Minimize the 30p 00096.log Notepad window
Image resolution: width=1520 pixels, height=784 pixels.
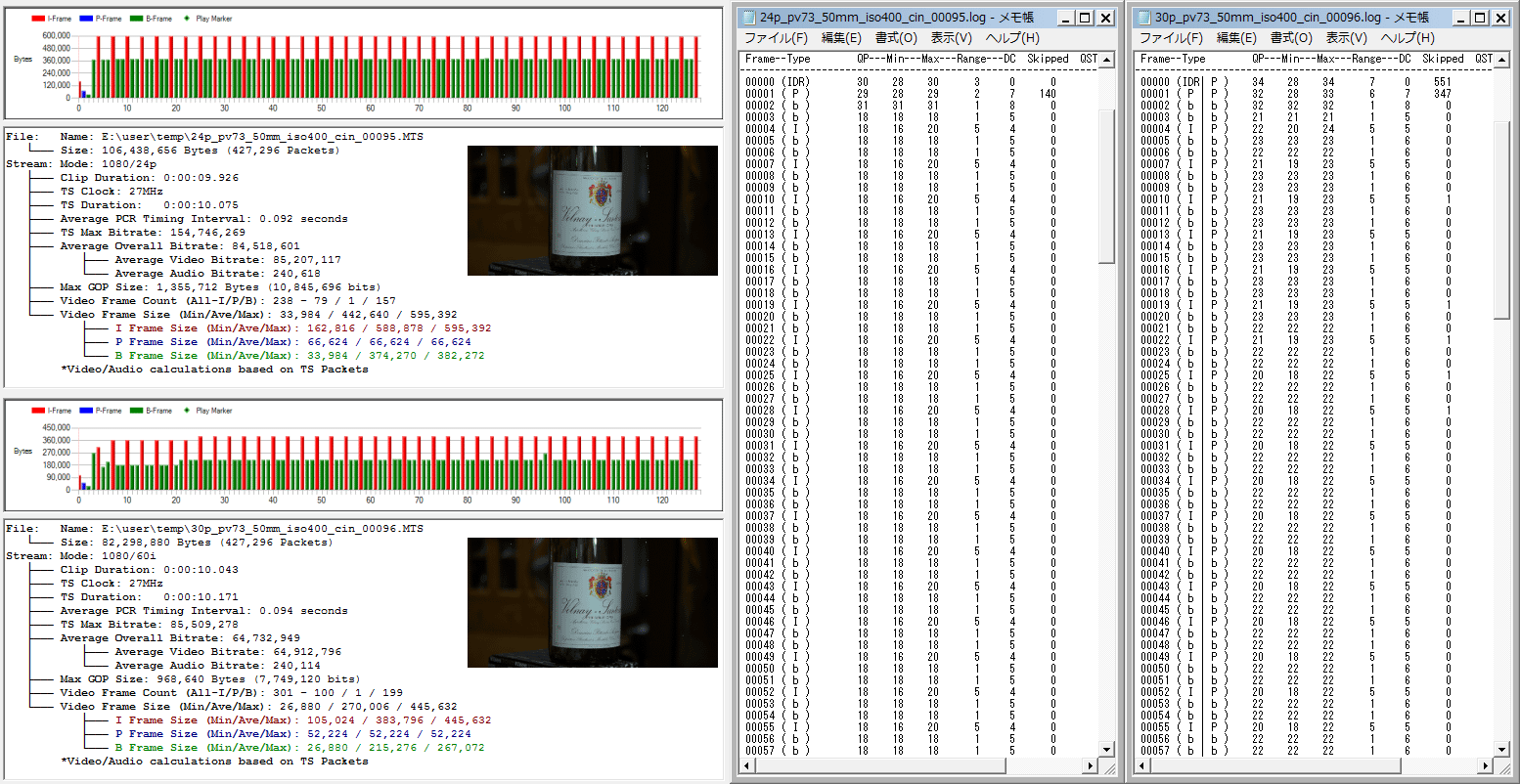1459,18
